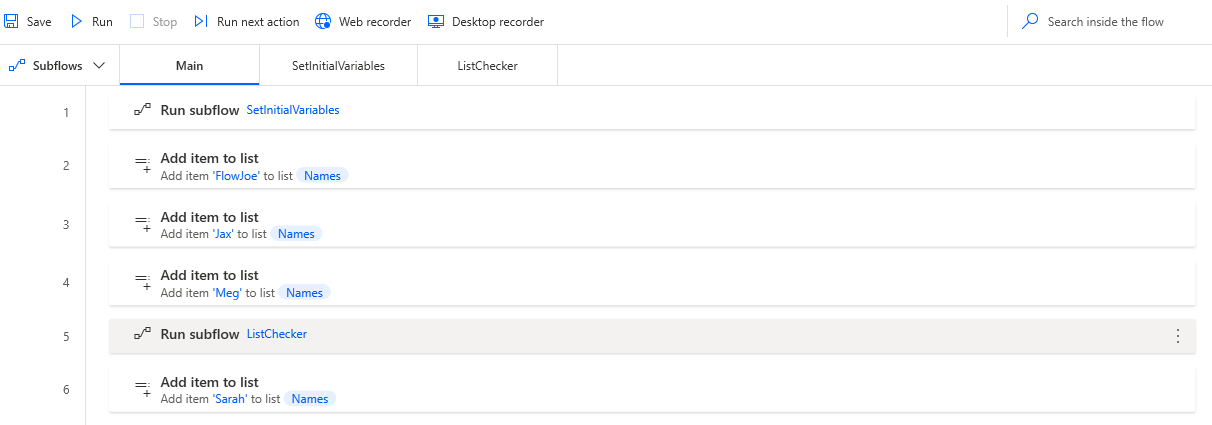Select the Add item 'Meg' action row
Image resolution: width=1212 pixels, height=425 pixels.
pos(651,283)
